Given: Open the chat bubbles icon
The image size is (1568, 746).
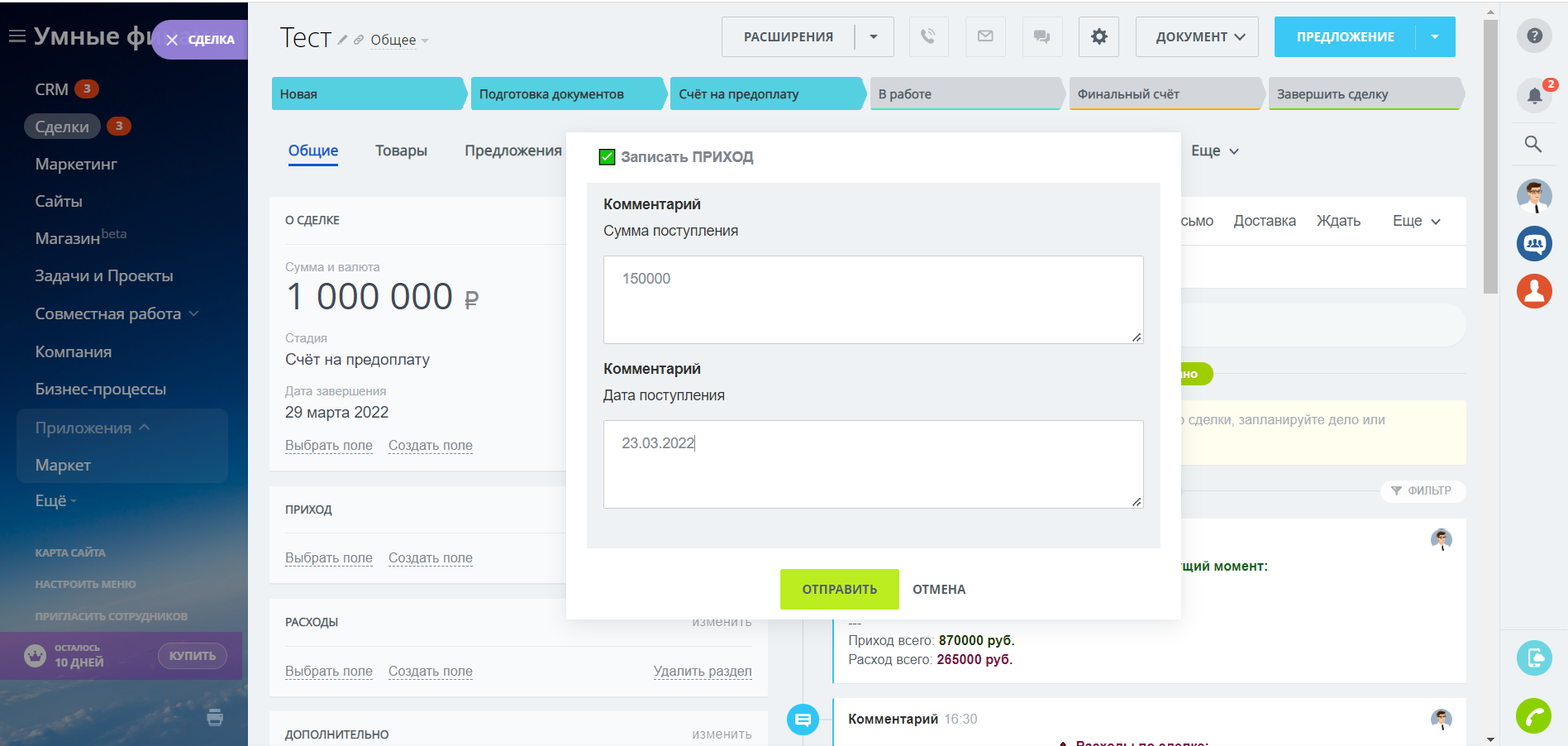Looking at the screenshot, I should pos(1041,36).
